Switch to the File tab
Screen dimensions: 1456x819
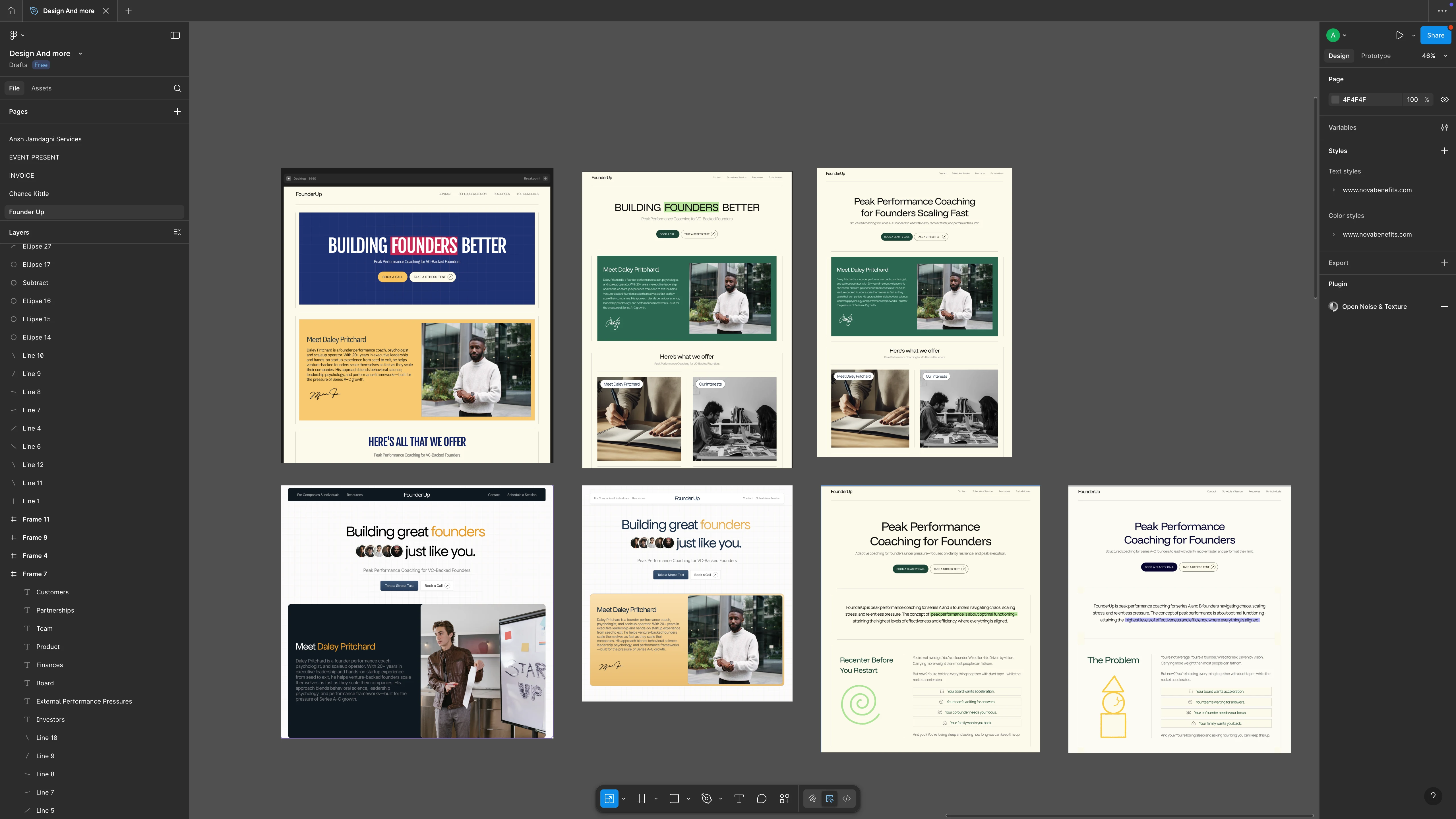pyautogui.click(x=14, y=88)
